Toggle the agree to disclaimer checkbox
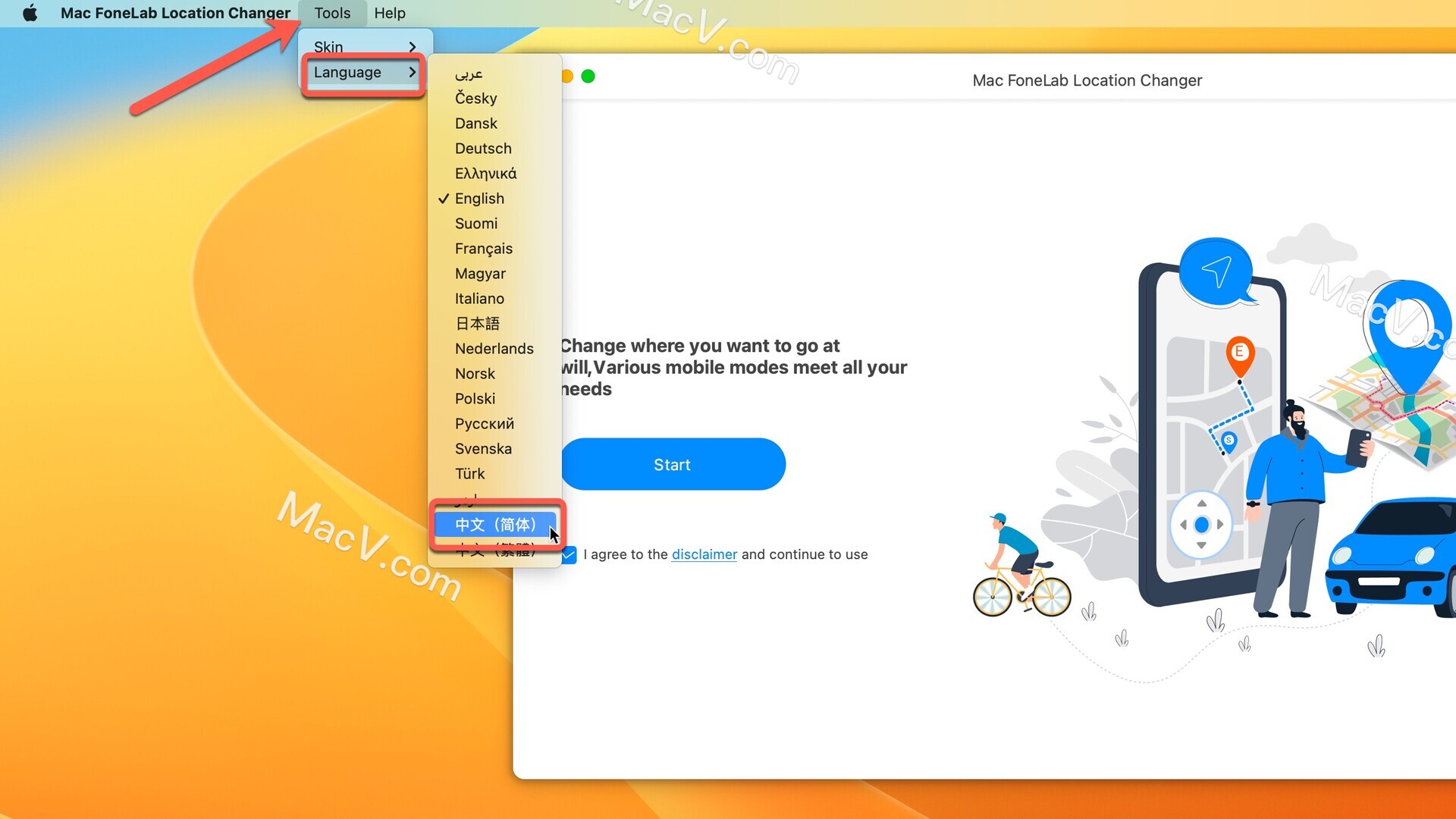Image resolution: width=1456 pixels, height=819 pixels. tap(569, 555)
